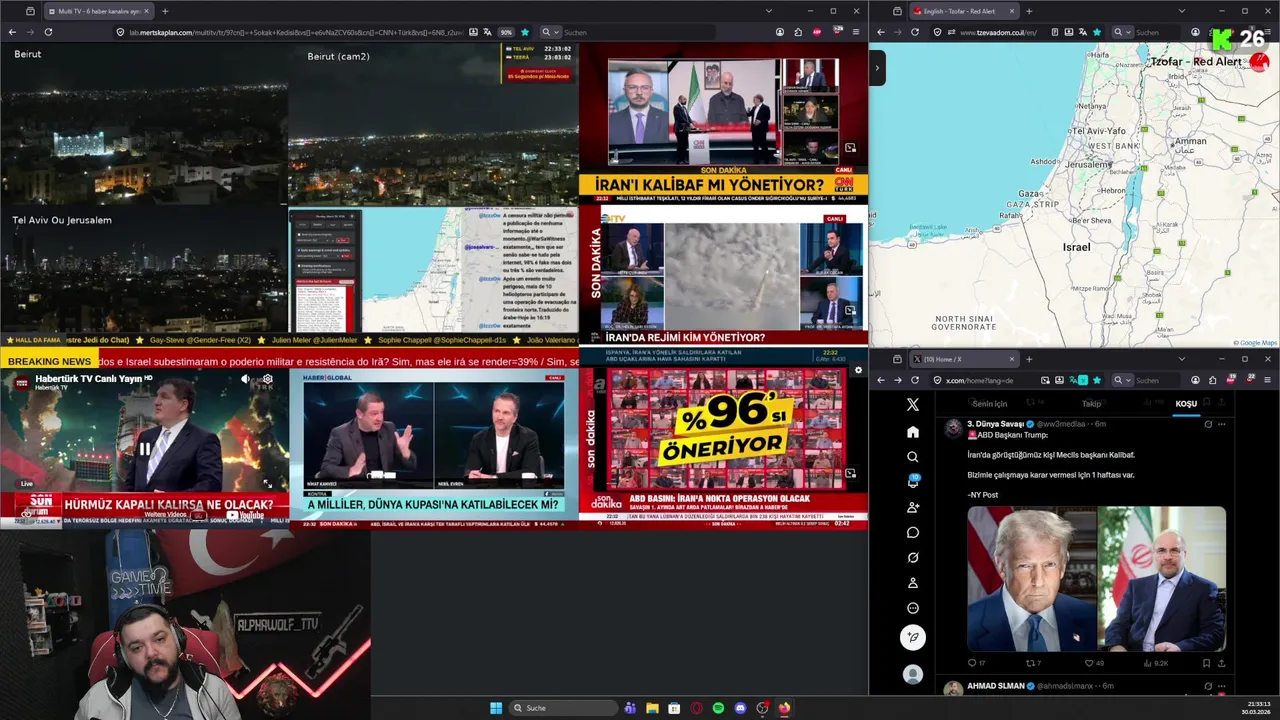Switch to Senin için timeline tab

[990, 404]
